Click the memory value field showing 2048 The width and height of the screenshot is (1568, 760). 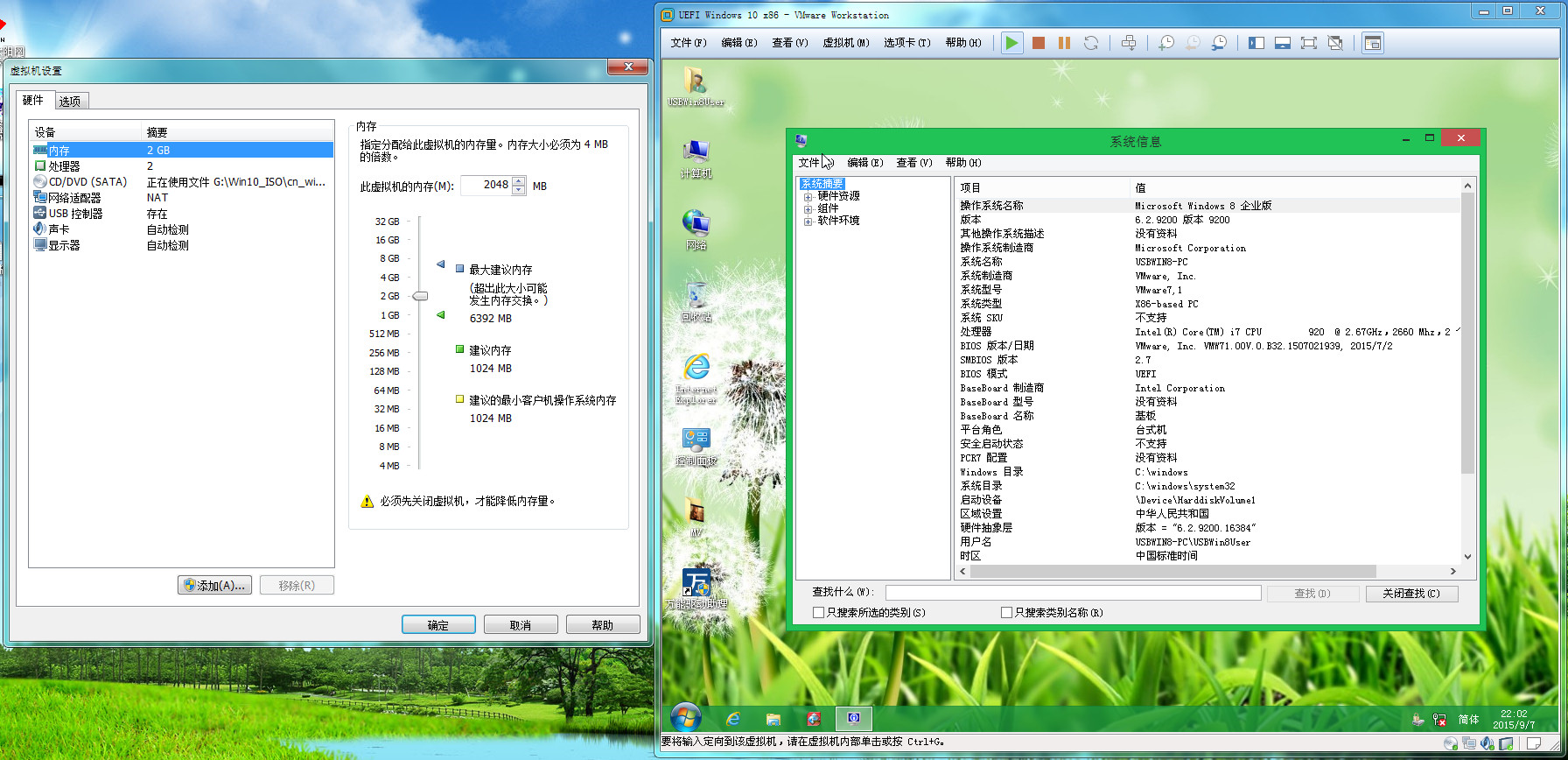486,185
